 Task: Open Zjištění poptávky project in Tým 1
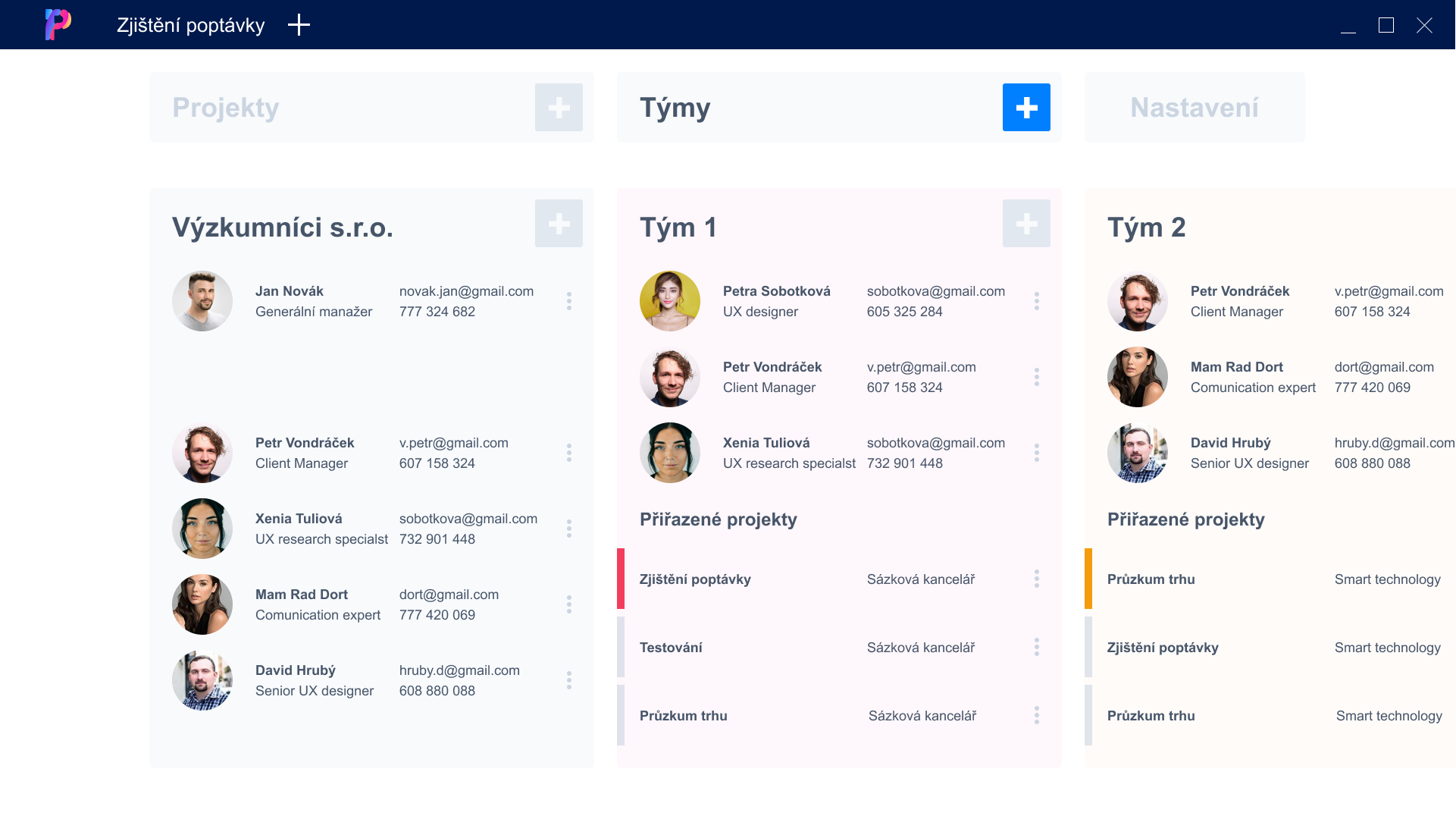(695, 579)
